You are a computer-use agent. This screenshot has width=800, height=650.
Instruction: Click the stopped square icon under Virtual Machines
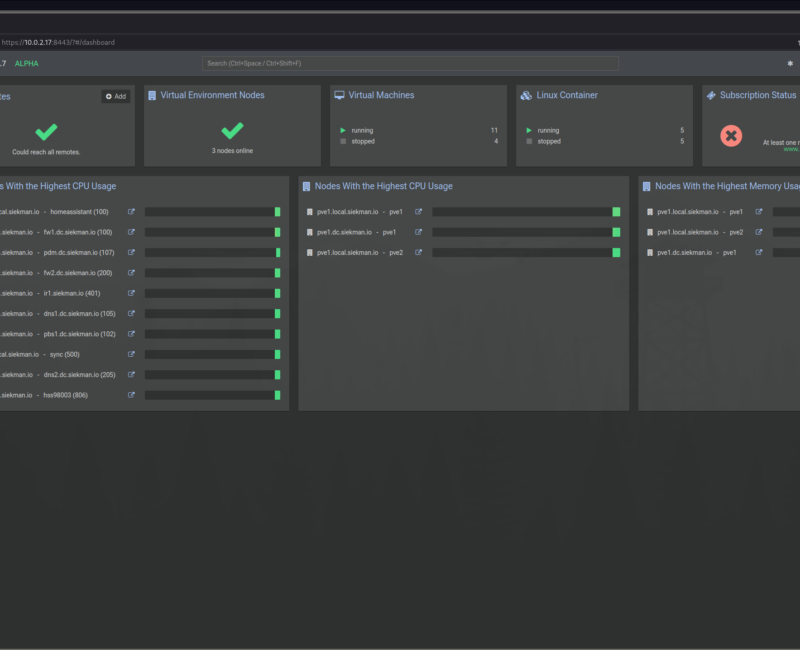(x=343, y=141)
